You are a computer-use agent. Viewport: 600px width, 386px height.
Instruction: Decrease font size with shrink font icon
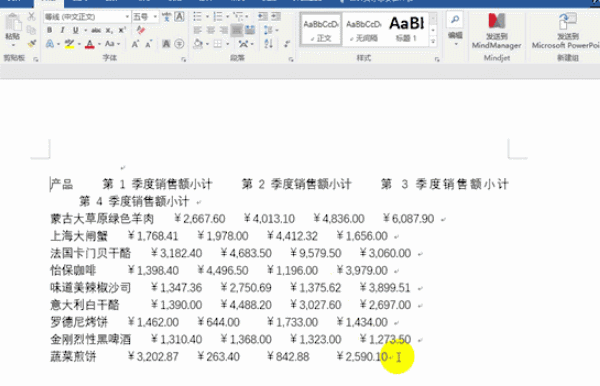tap(148, 44)
